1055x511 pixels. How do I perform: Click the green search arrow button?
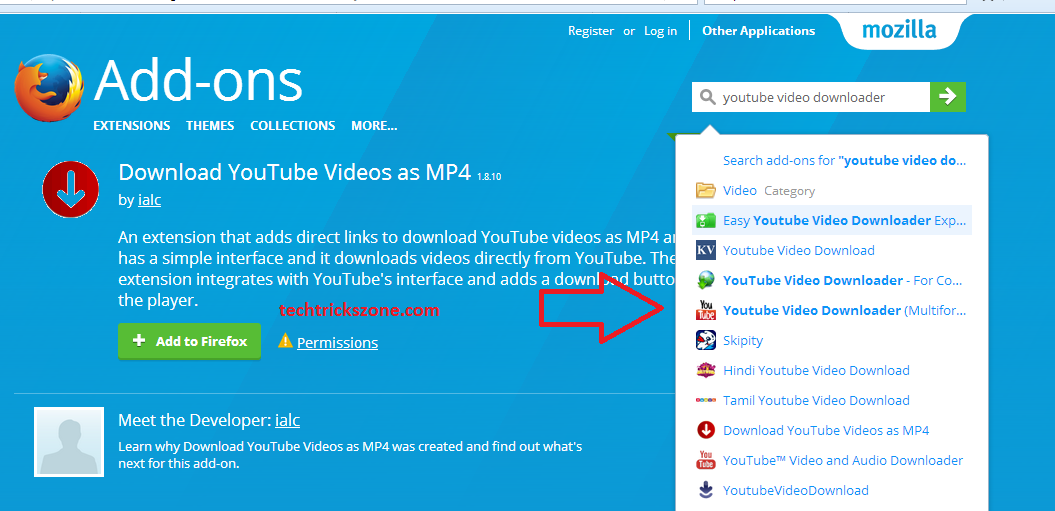point(947,97)
